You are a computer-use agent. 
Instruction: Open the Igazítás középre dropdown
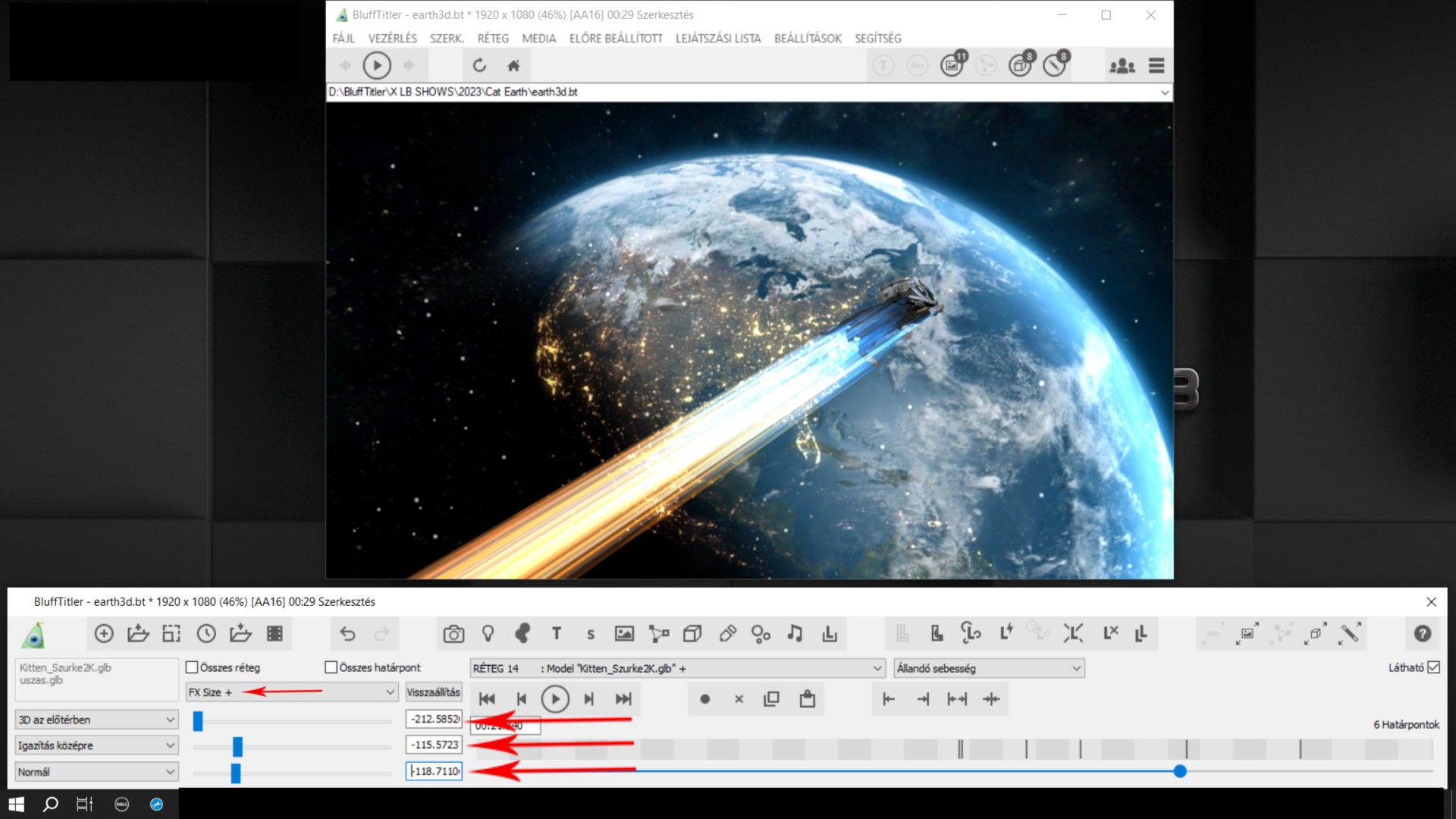(x=96, y=745)
